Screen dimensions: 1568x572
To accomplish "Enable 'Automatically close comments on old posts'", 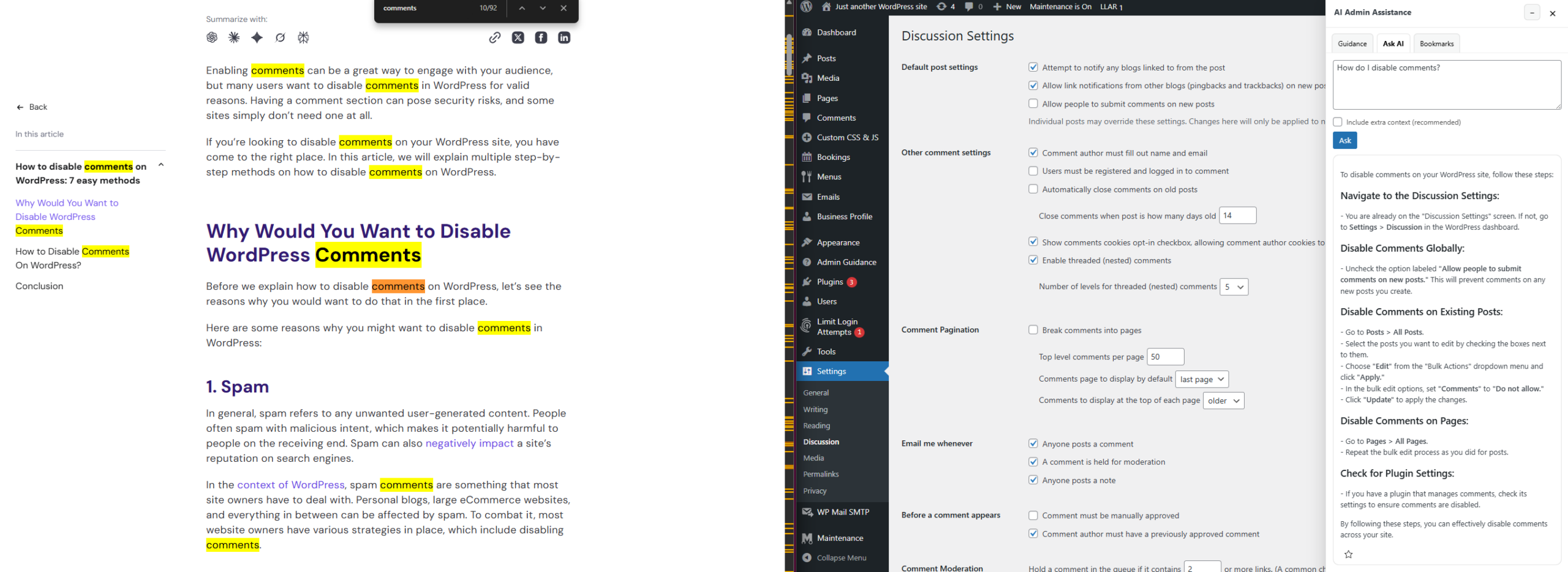I will click(x=1033, y=189).
